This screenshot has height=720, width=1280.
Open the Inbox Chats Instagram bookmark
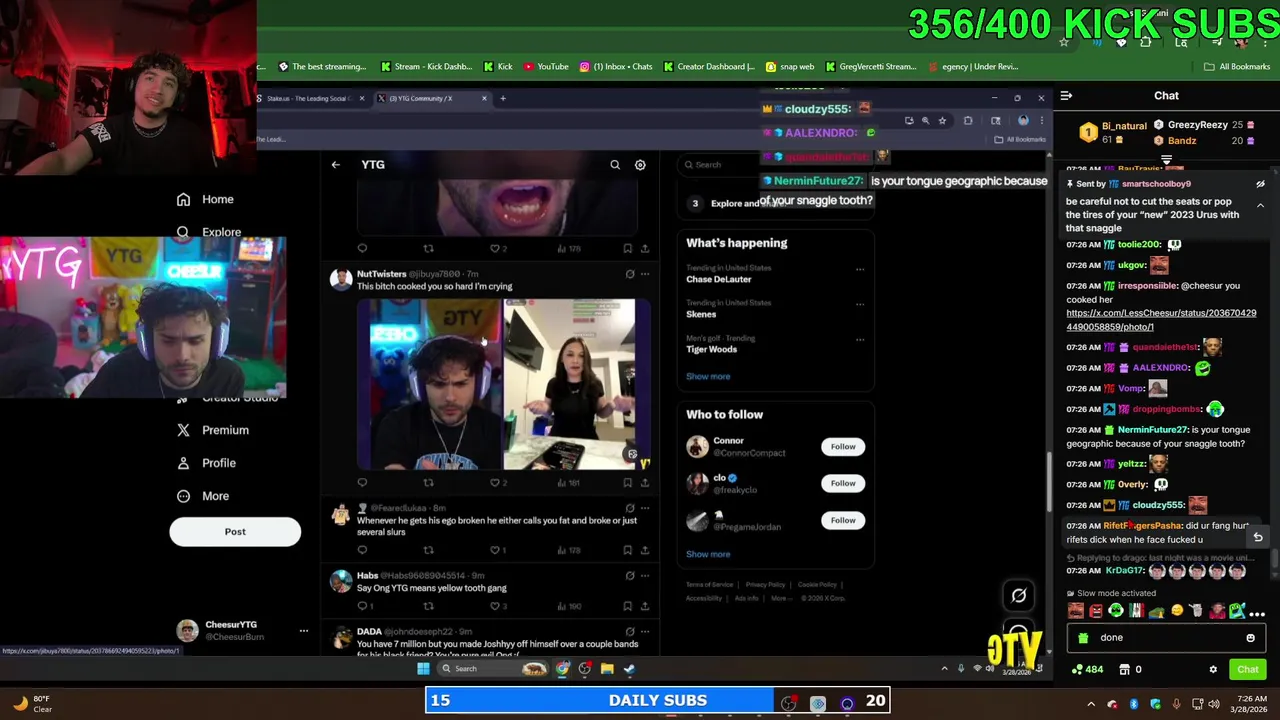click(616, 67)
